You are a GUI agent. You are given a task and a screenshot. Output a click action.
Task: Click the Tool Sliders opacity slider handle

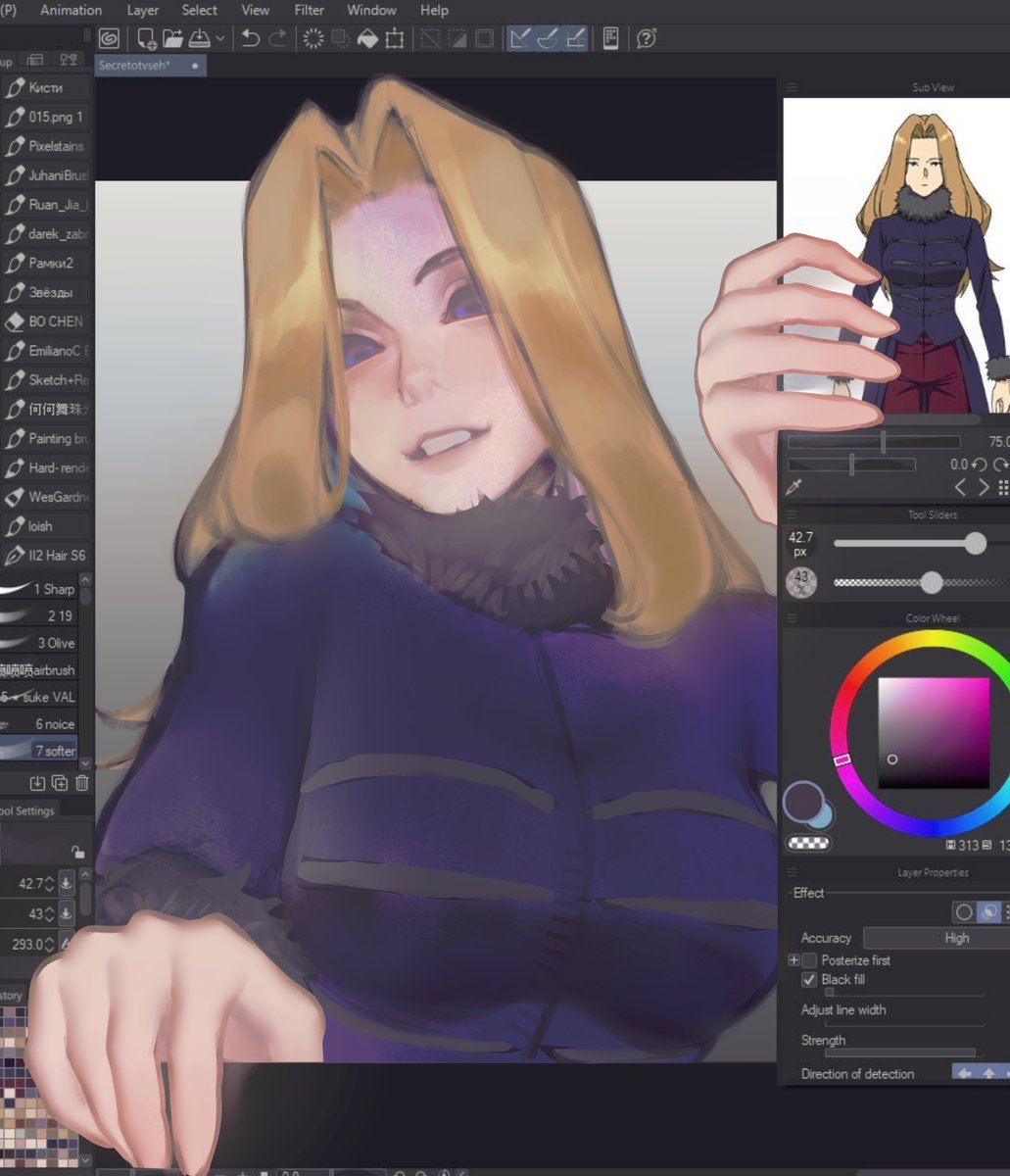[x=932, y=583]
